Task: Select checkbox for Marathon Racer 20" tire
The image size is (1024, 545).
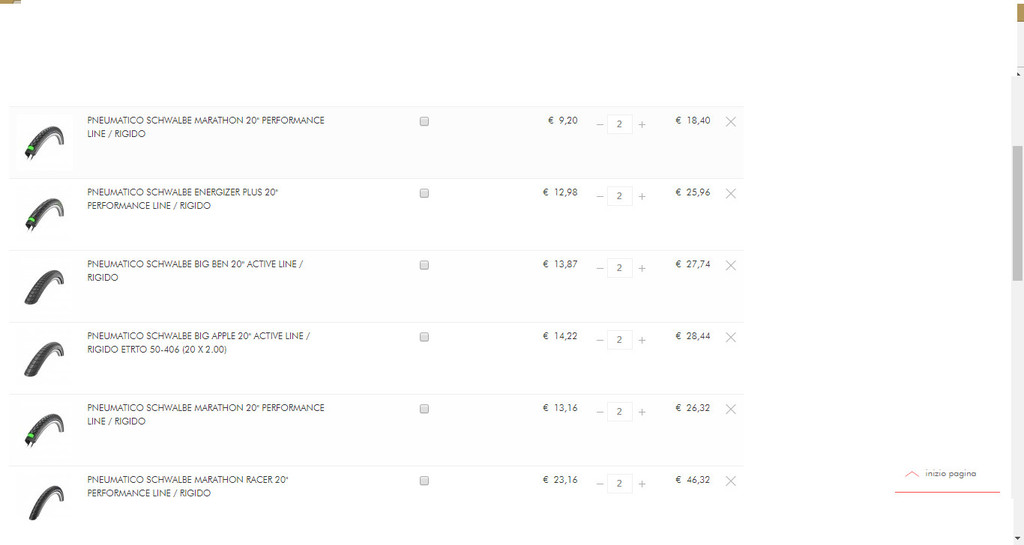Action: (x=424, y=480)
